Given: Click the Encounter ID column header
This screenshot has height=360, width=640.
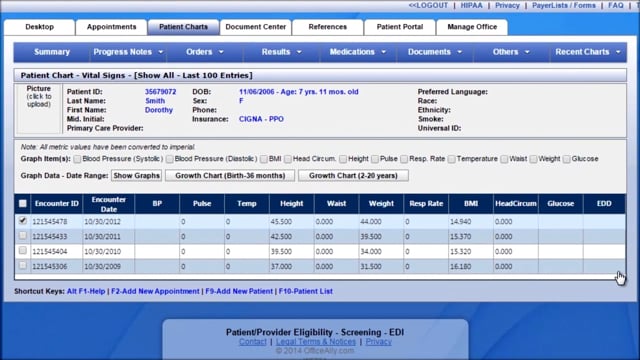Looking at the screenshot, I should [57, 204].
